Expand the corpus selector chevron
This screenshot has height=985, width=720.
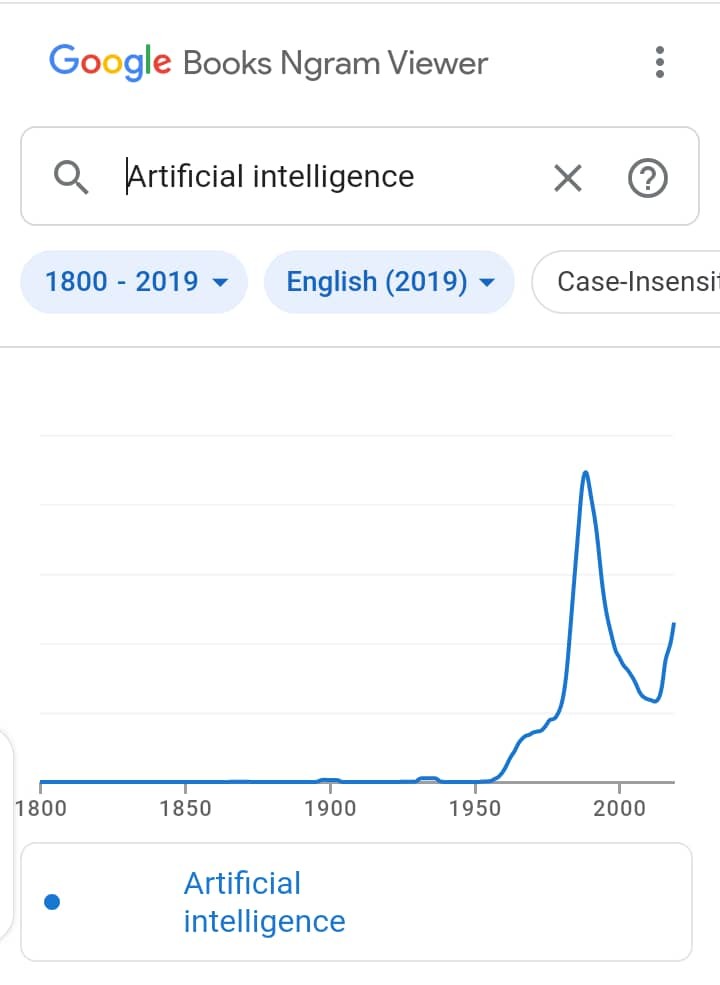486,282
